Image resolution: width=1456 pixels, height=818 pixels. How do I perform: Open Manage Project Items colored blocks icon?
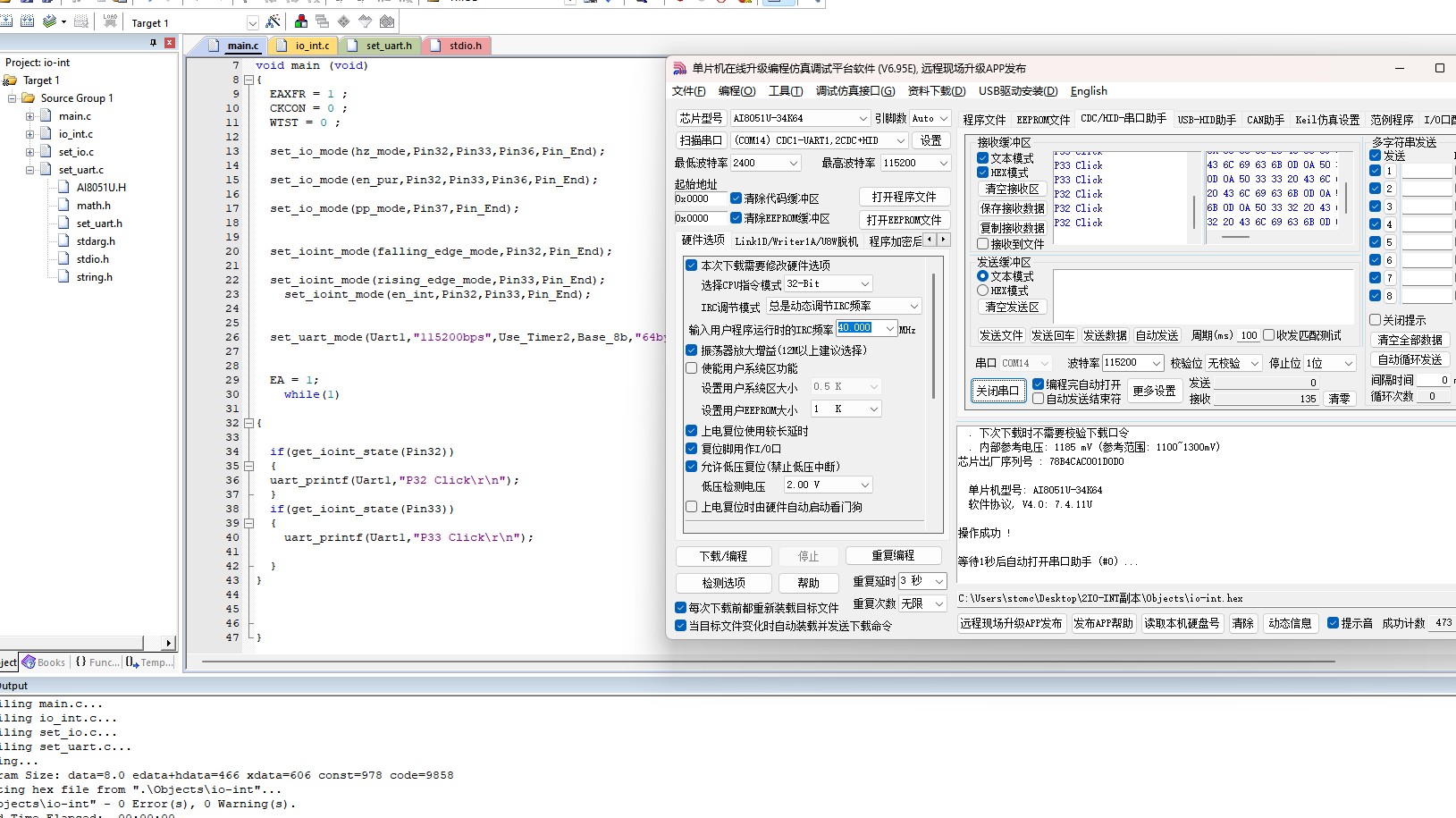coord(301,21)
